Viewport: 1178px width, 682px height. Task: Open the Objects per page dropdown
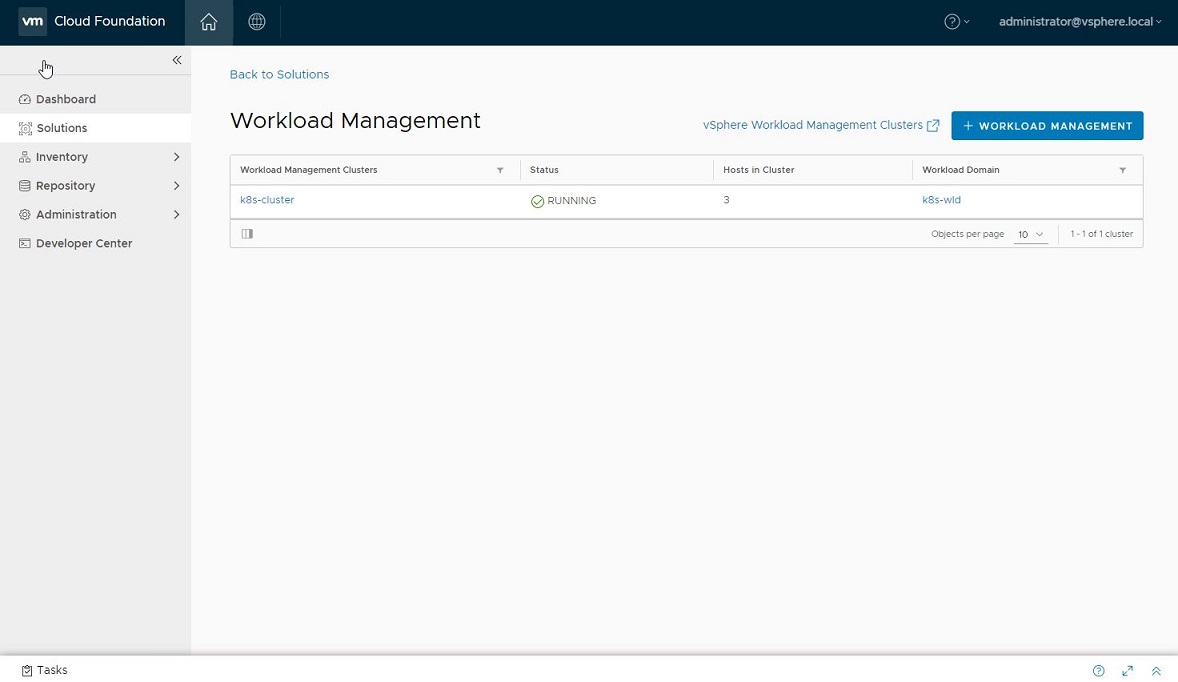click(1030, 234)
